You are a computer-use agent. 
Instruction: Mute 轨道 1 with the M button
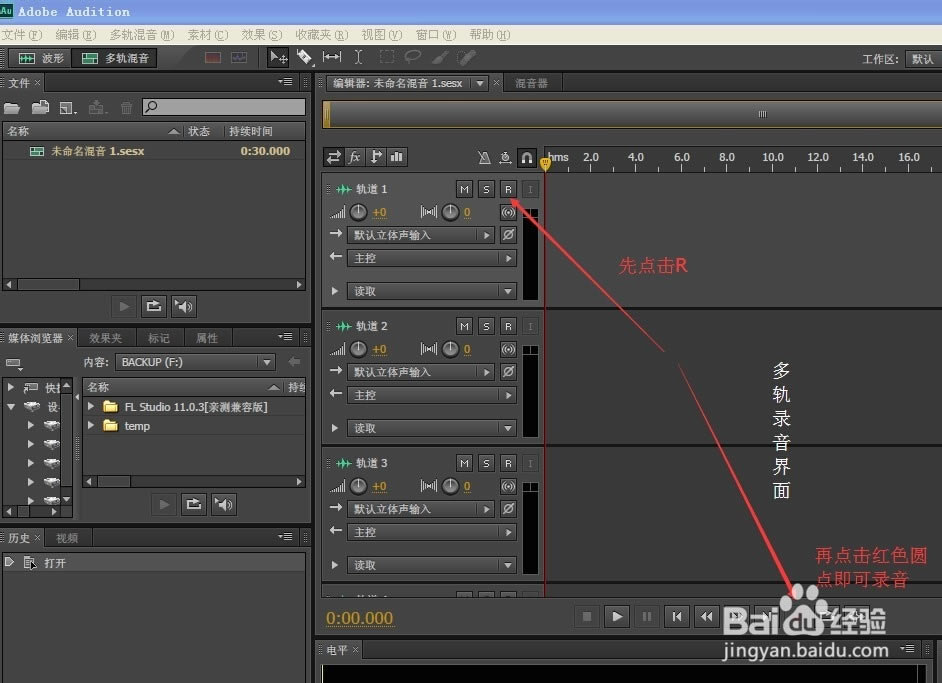tap(464, 188)
